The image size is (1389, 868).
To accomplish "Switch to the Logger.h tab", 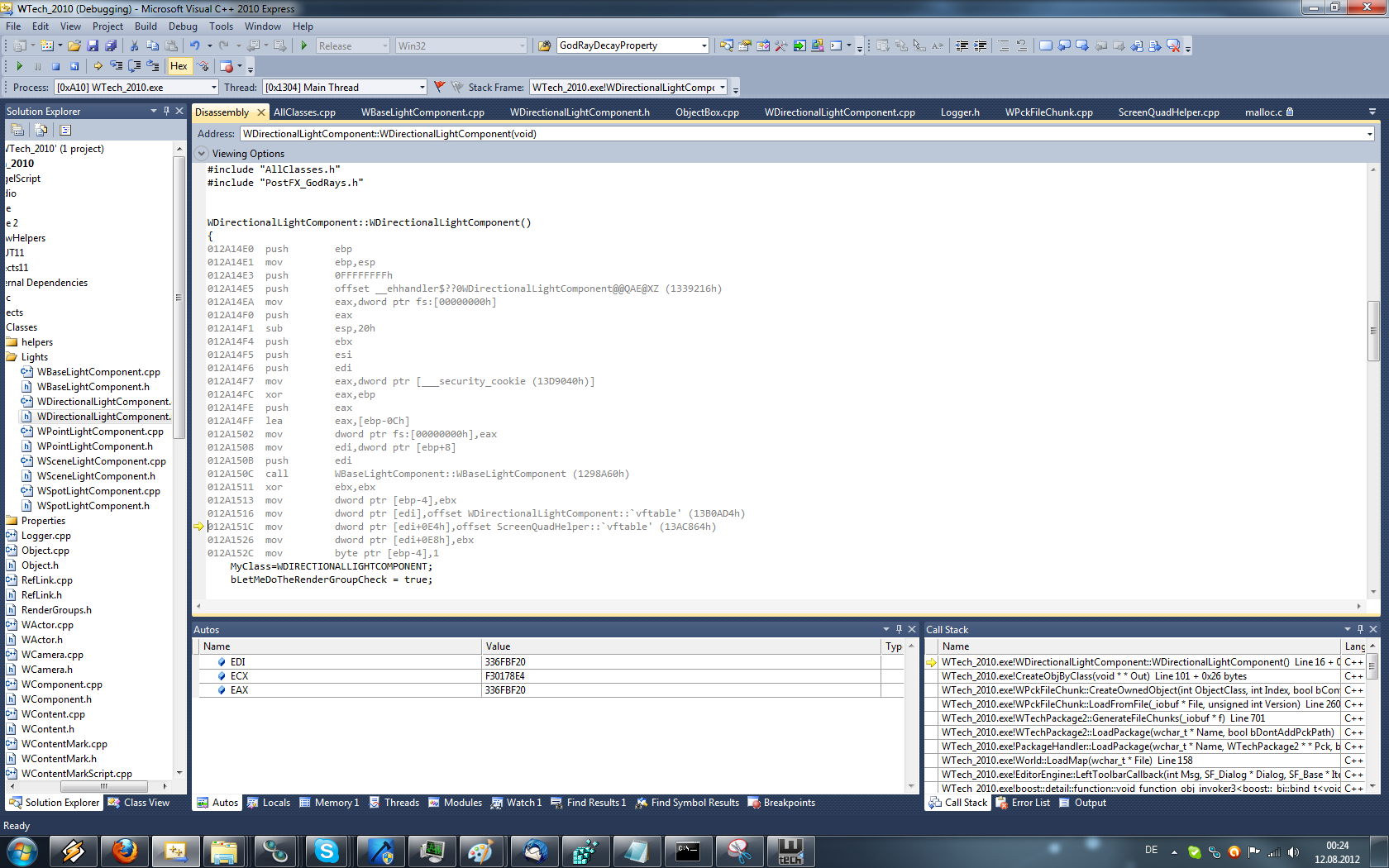I will tap(959, 112).
